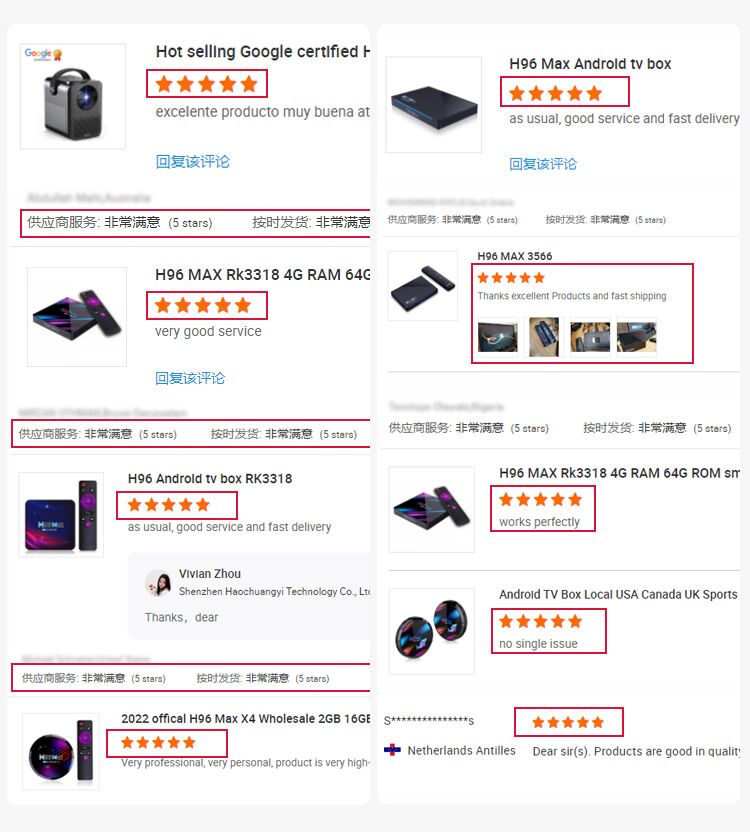Click star rating of H96 Max Android tv box
The width and height of the screenshot is (750, 832).
click(x=555, y=93)
